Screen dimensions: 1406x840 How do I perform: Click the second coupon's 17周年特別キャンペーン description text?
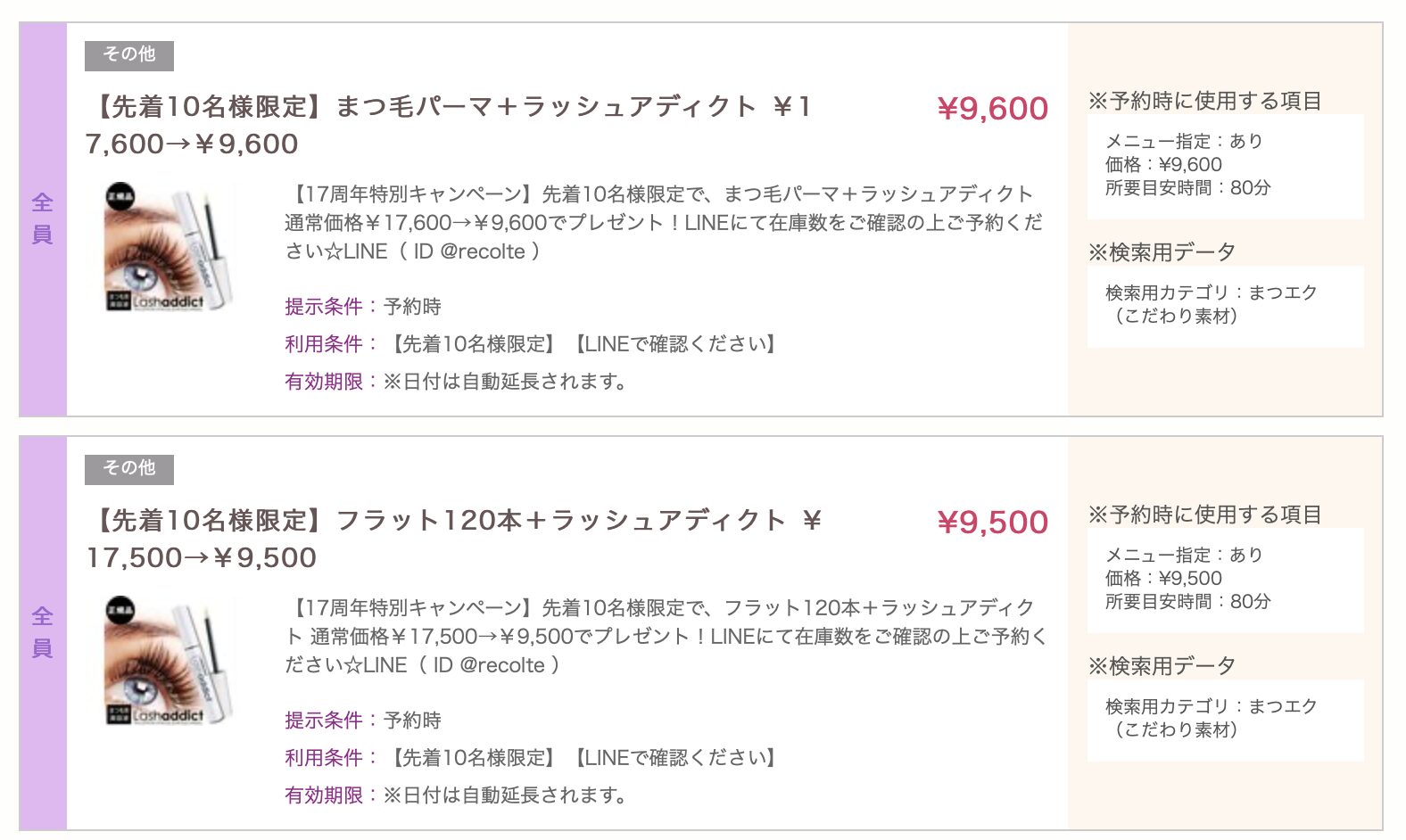666,637
